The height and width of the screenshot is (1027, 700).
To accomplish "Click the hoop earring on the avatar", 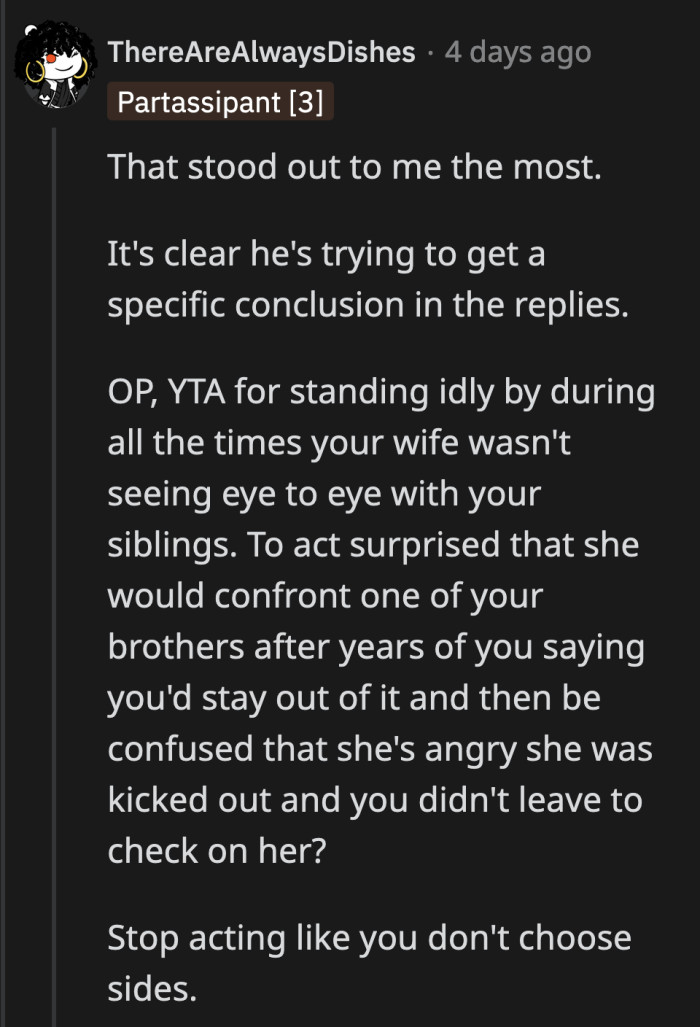I will pyautogui.click(x=34, y=74).
